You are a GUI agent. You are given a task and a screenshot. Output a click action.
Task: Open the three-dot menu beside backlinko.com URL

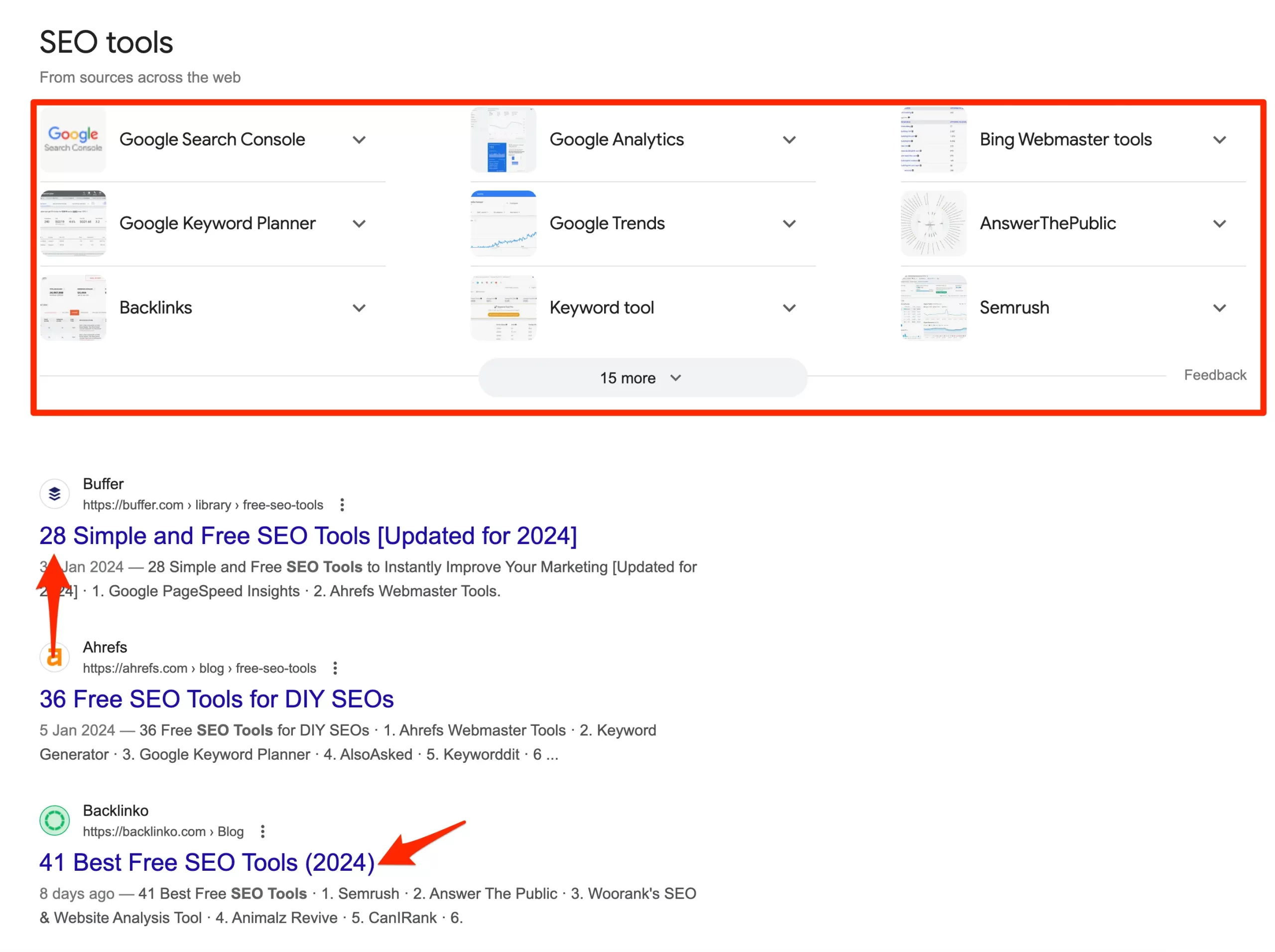[x=262, y=830]
